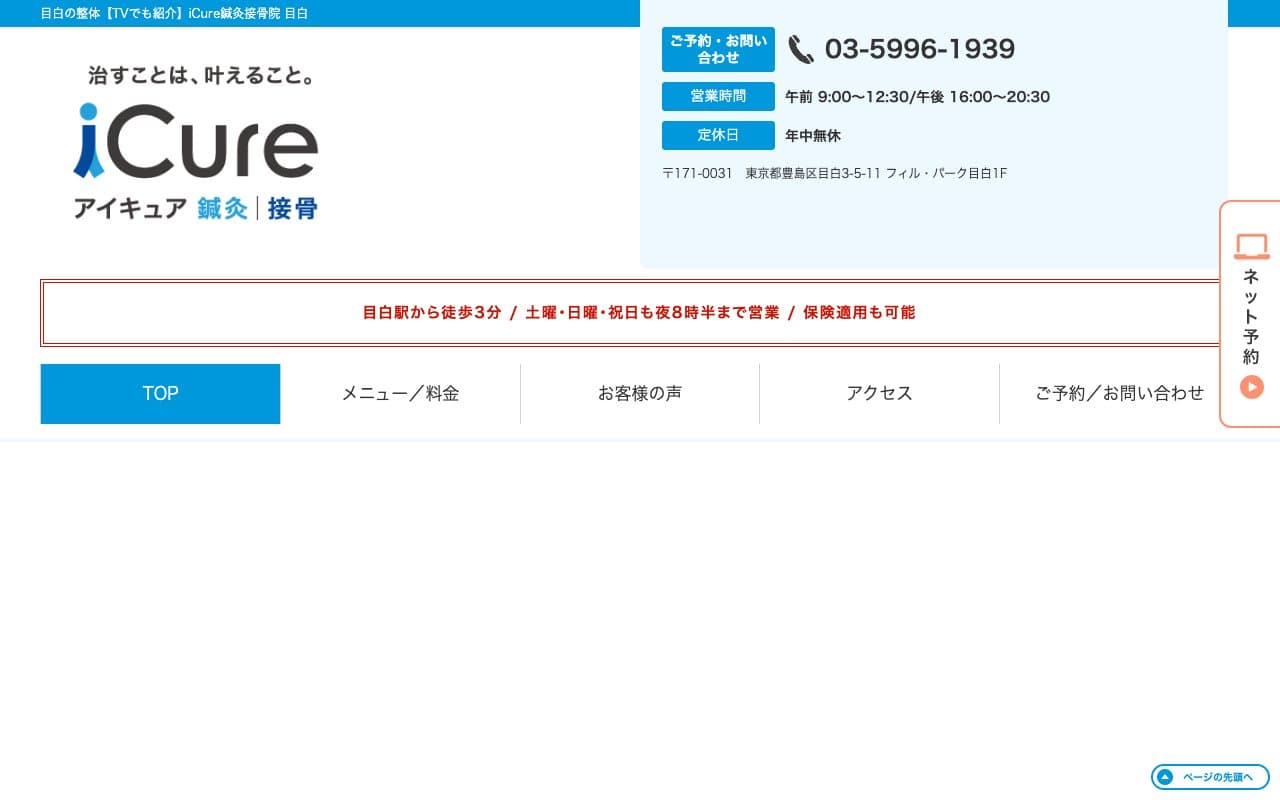
Task: Click the red banner about 目白駅から徒歩3分
Action: coord(639,312)
